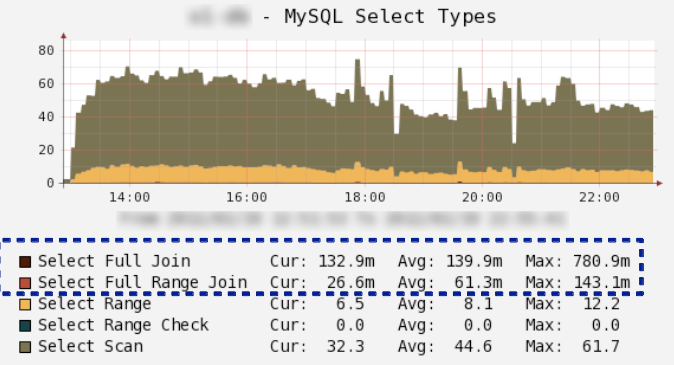Click the Select Full Join color swatch

25,262
